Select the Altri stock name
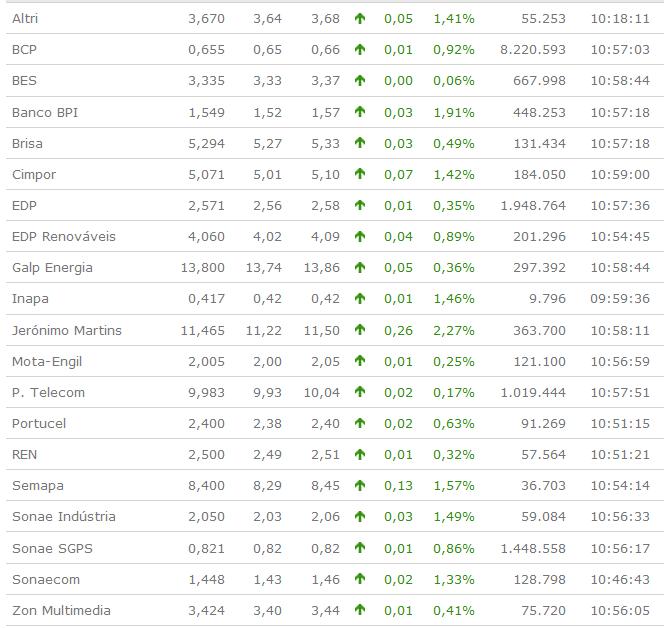664x628 pixels. tap(25, 18)
